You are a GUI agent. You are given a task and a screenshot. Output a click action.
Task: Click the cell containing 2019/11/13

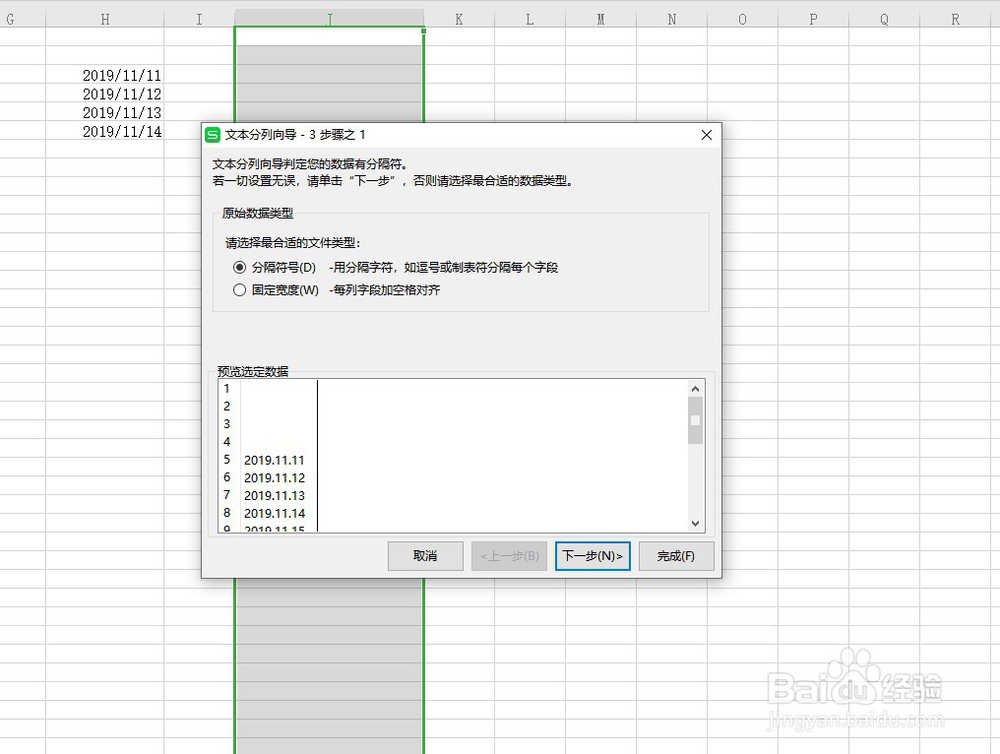pos(120,112)
